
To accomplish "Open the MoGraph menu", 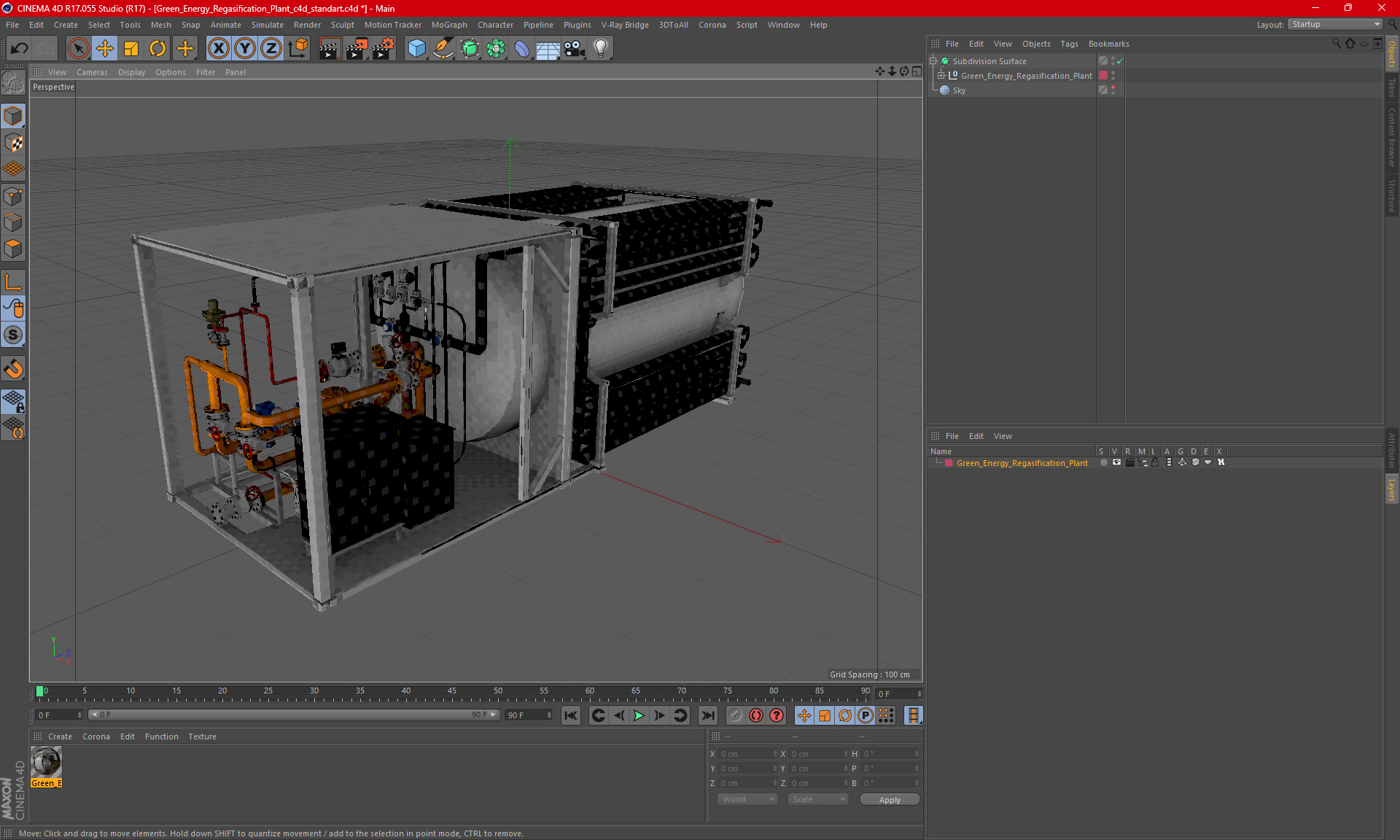I will point(448,25).
